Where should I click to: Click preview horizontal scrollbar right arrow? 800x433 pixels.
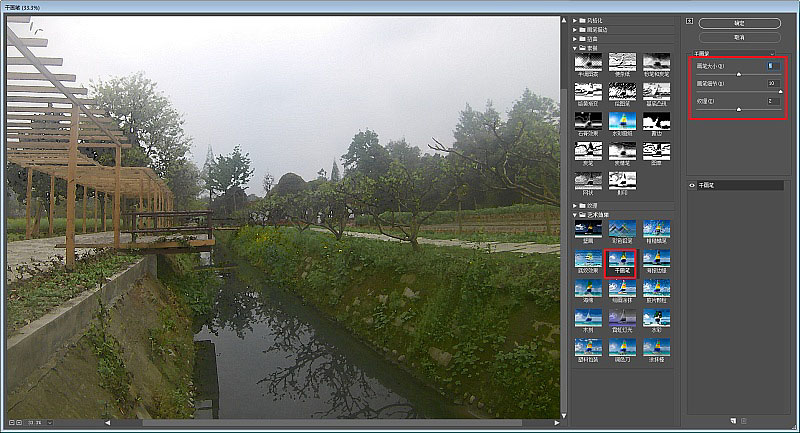[x=557, y=423]
